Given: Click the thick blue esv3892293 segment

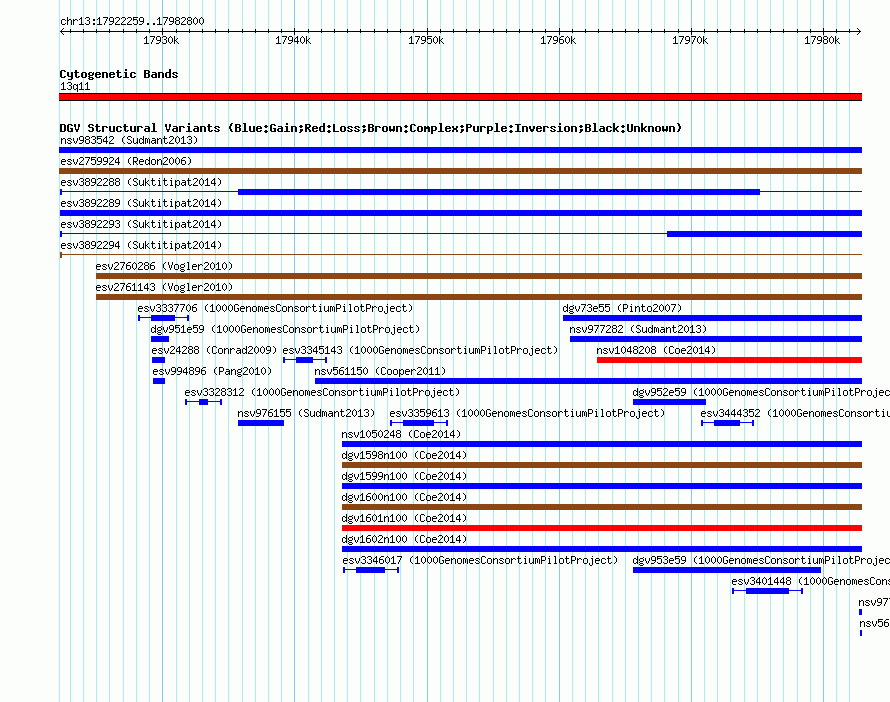Looking at the screenshot, I should coord(765,234).
